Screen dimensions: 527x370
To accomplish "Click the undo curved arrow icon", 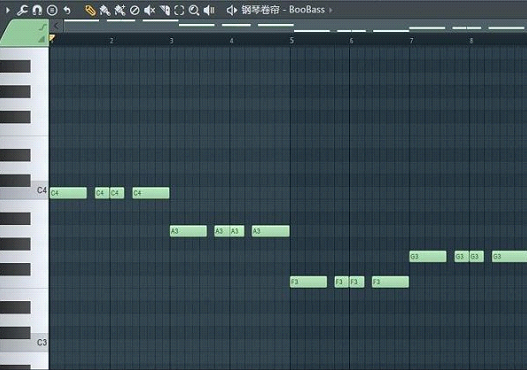I will point(67,10).
